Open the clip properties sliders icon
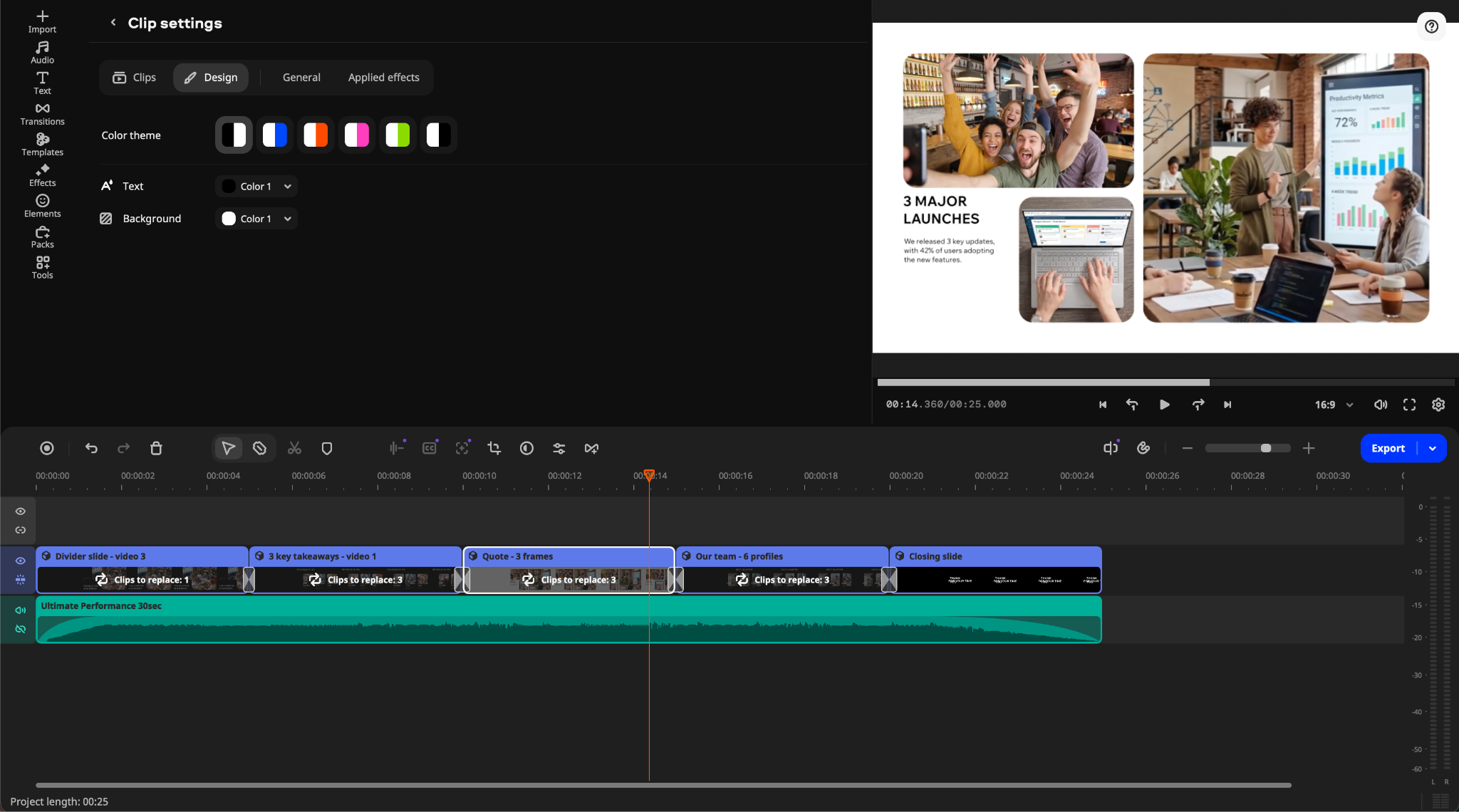This screenshot has width=1459, height=812. [559, 448]
